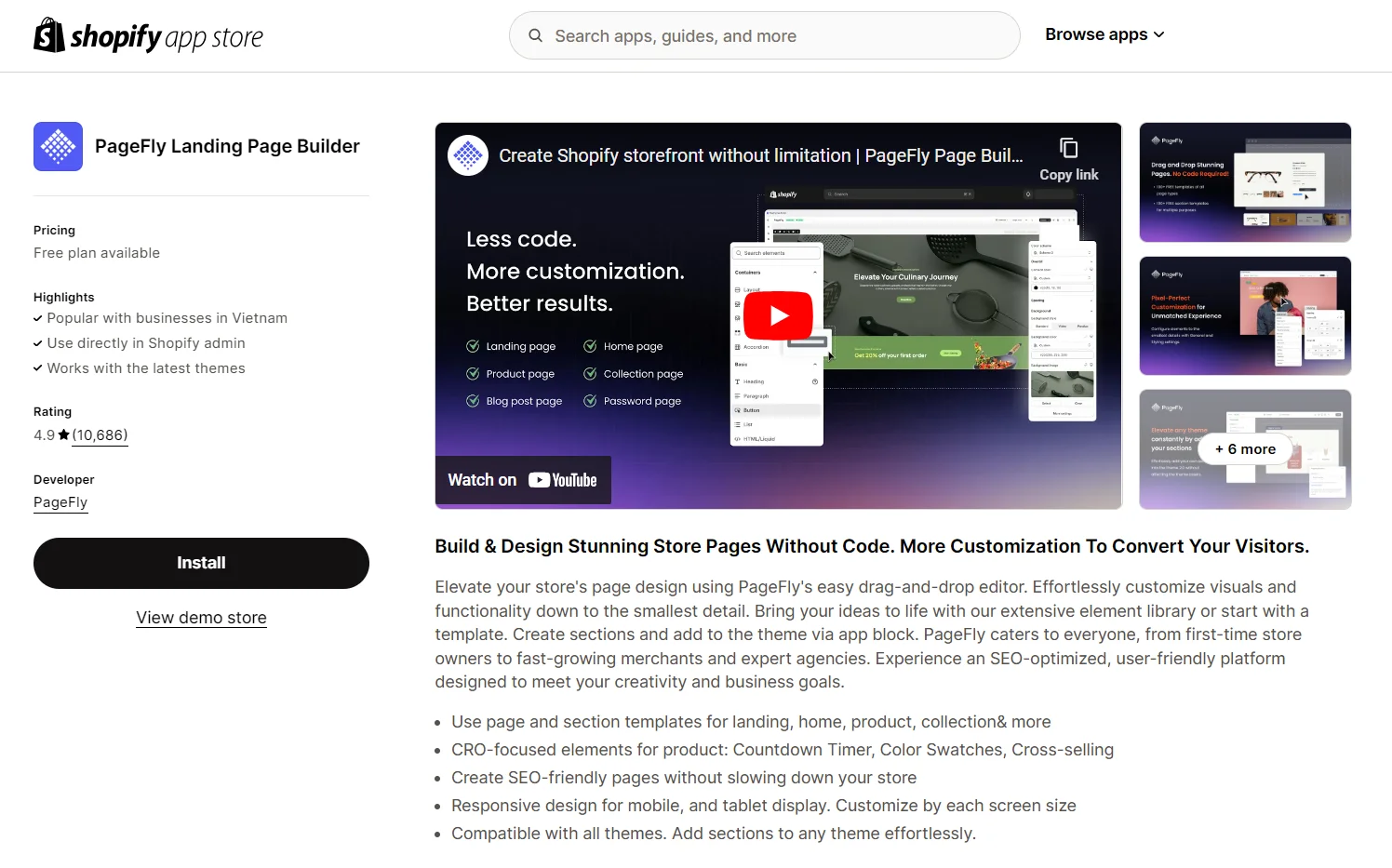This screenshot has width=1392, height=868.
Task: Open the Pixel-Perfect Customization thumbnail
Action: 1245,316
